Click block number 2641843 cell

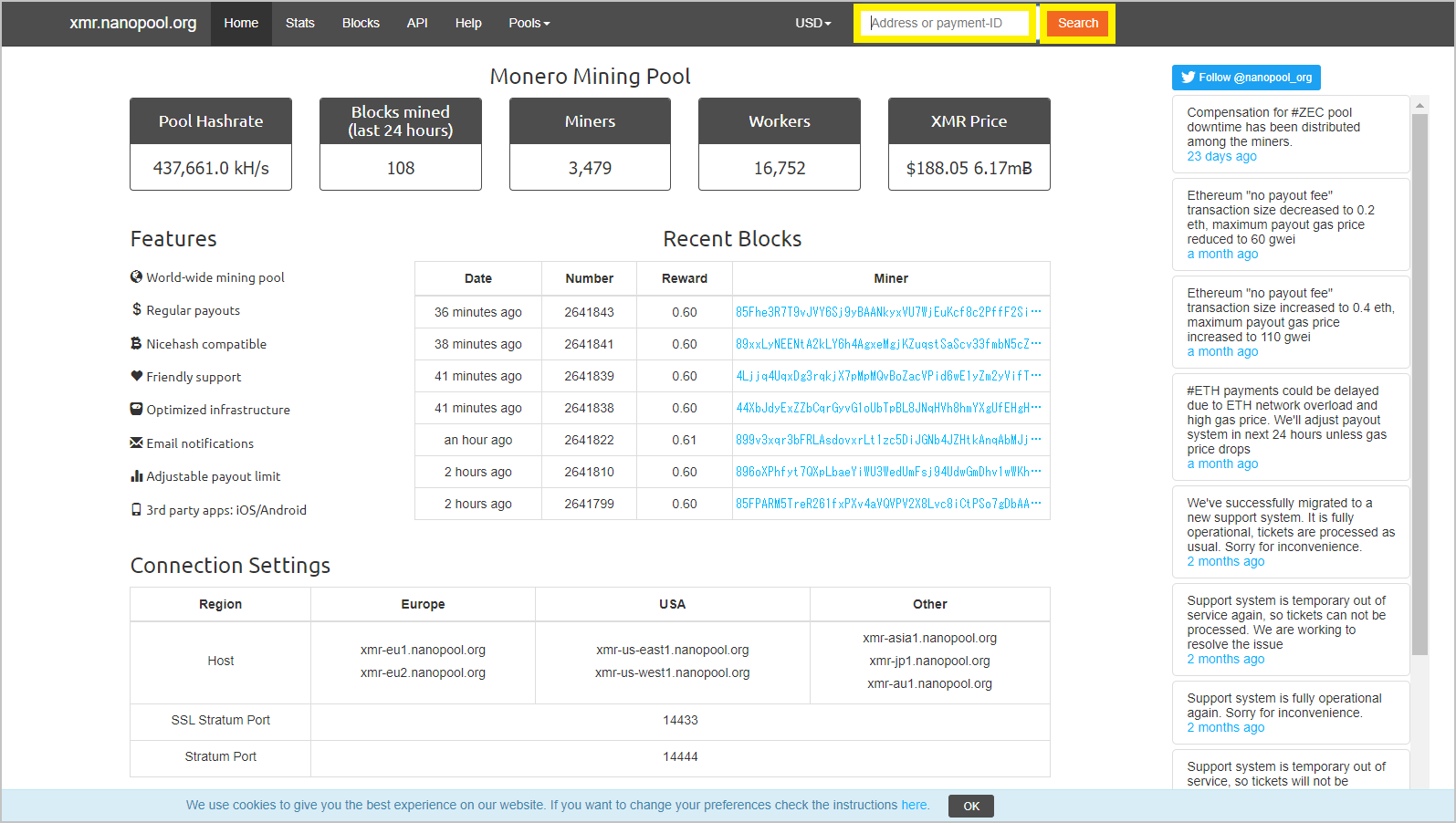click(589, 312)
